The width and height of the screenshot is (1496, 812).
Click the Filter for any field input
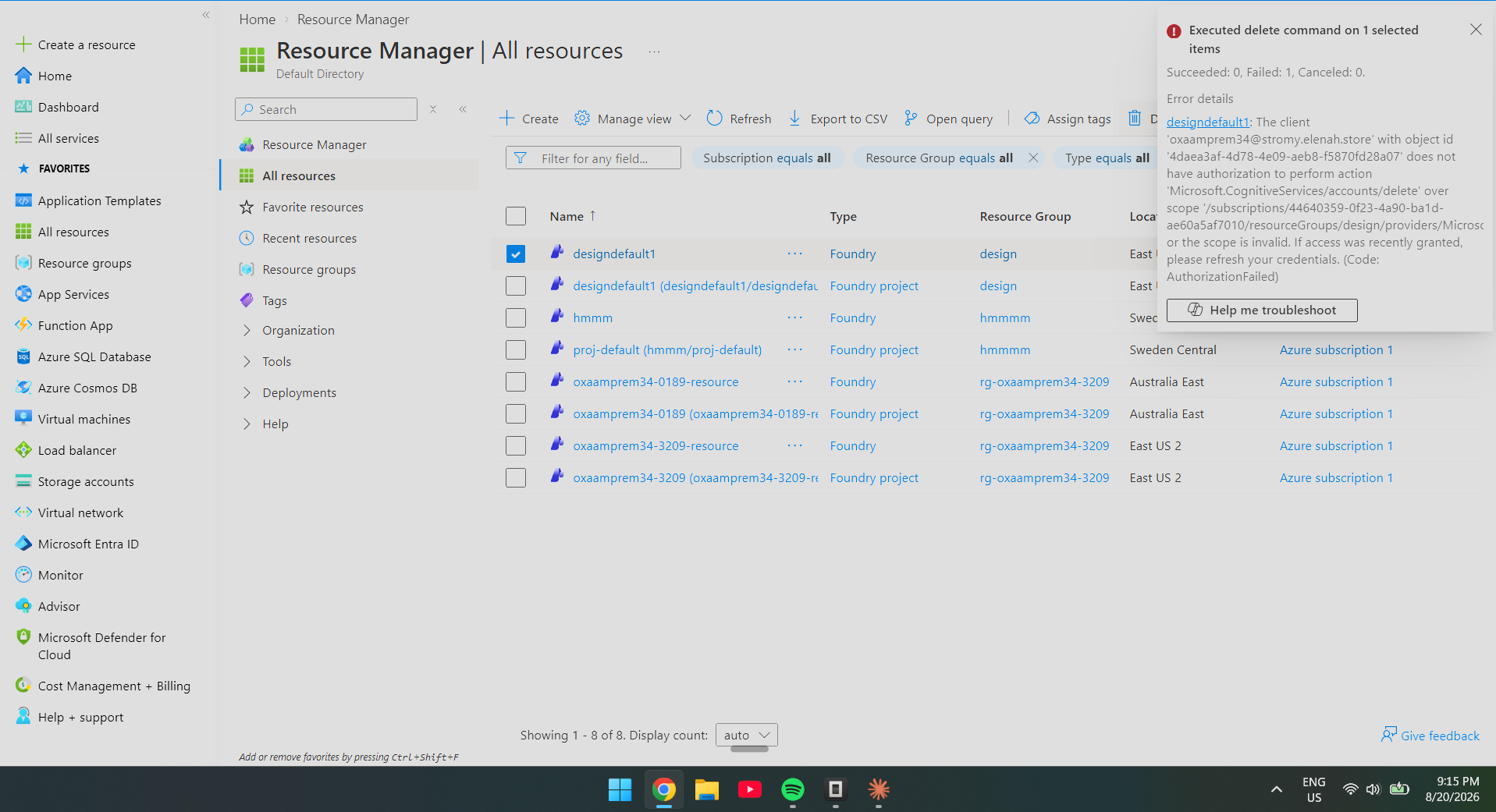[x=593, y=158]
